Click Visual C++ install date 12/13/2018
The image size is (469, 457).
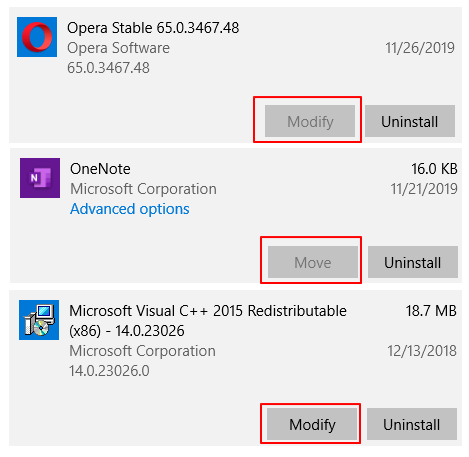tap(422, 351)
